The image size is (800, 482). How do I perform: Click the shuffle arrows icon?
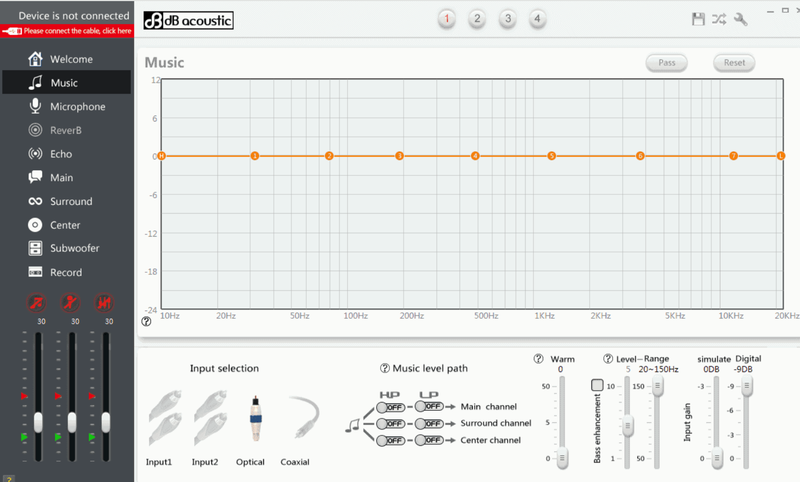pos(719,19)
